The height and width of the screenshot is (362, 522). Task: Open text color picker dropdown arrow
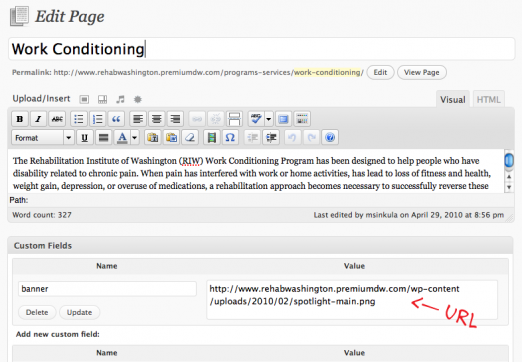(135, 138)
